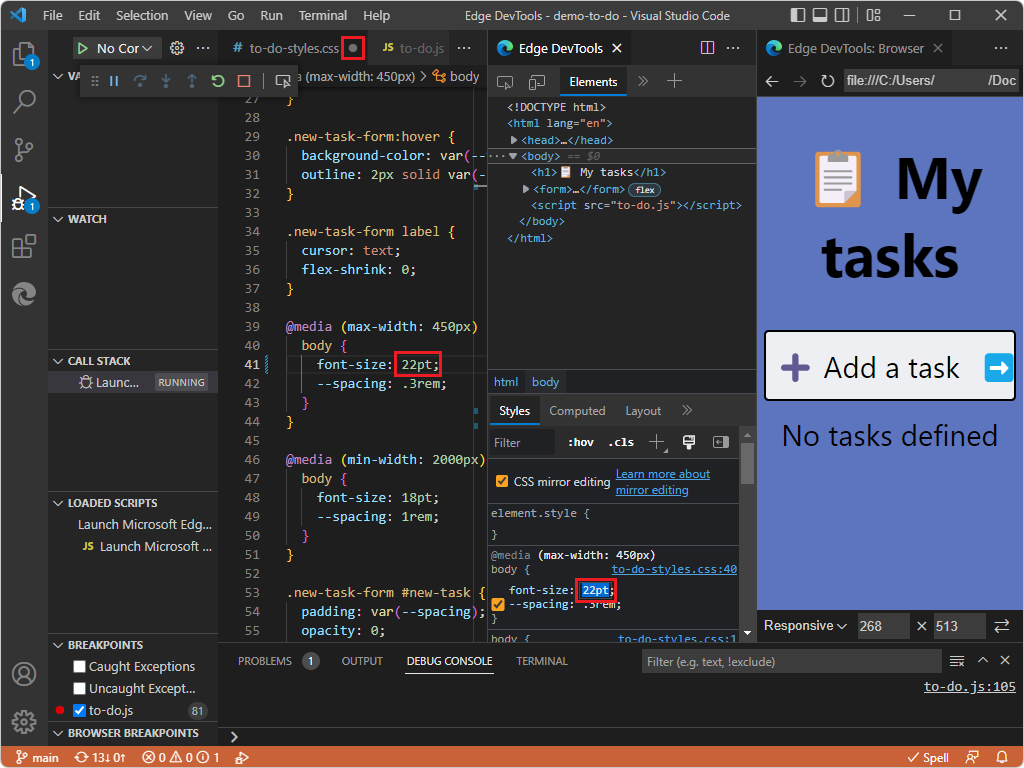Click the debug console filter field
This screenshot has width=1024, height=768.
(790, 661)
